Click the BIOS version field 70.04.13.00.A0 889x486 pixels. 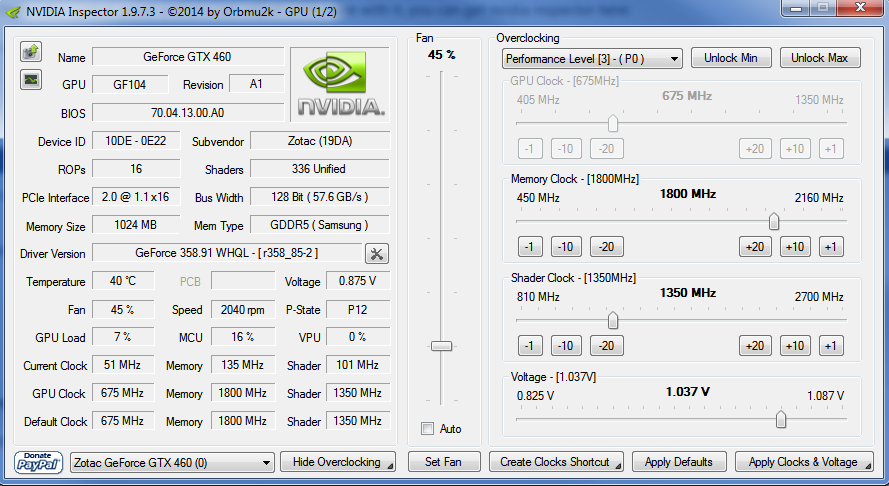click(x=188, y=112)
